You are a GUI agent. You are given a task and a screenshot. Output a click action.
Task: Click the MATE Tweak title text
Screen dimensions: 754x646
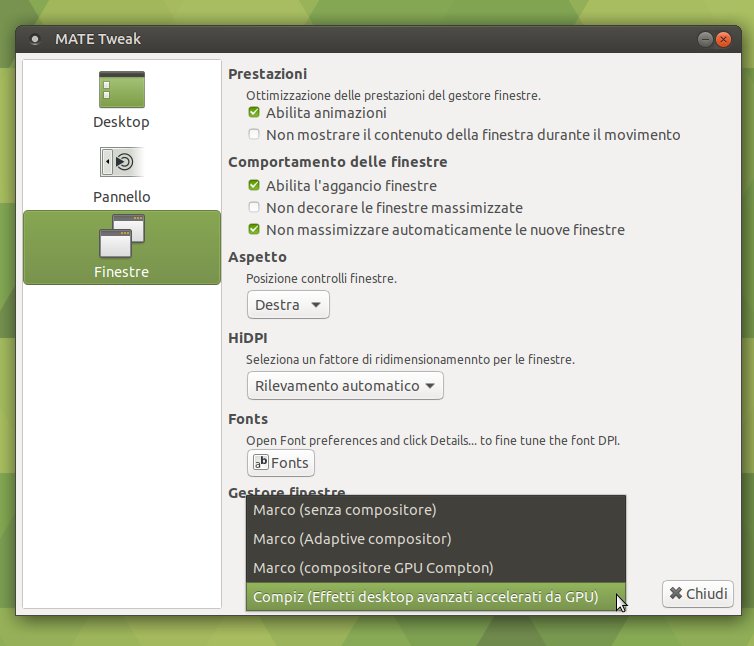point(98,39)
